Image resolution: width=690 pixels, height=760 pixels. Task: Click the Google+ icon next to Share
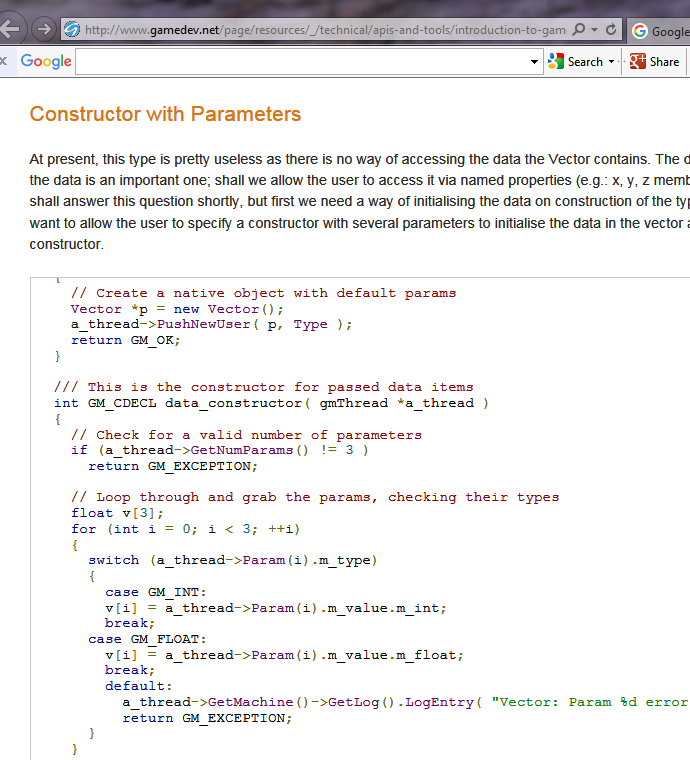coord(637,62)
